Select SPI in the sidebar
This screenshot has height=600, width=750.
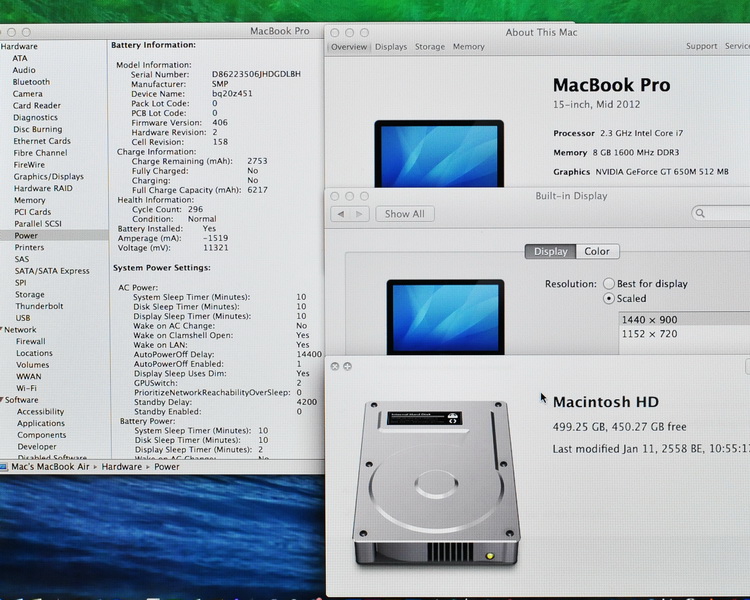pyautogui.click(x=21, y=283)
